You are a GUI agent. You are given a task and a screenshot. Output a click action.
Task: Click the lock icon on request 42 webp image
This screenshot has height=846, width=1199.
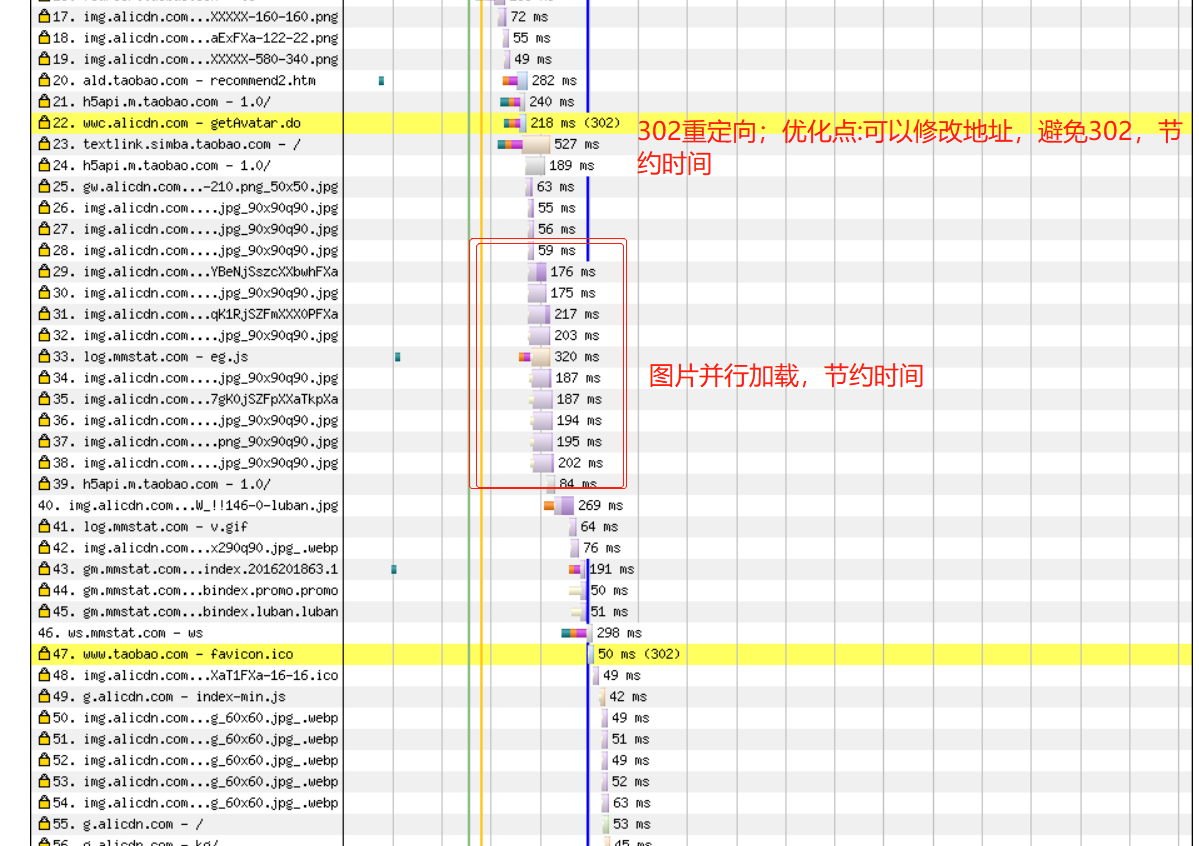click(44, 548)
